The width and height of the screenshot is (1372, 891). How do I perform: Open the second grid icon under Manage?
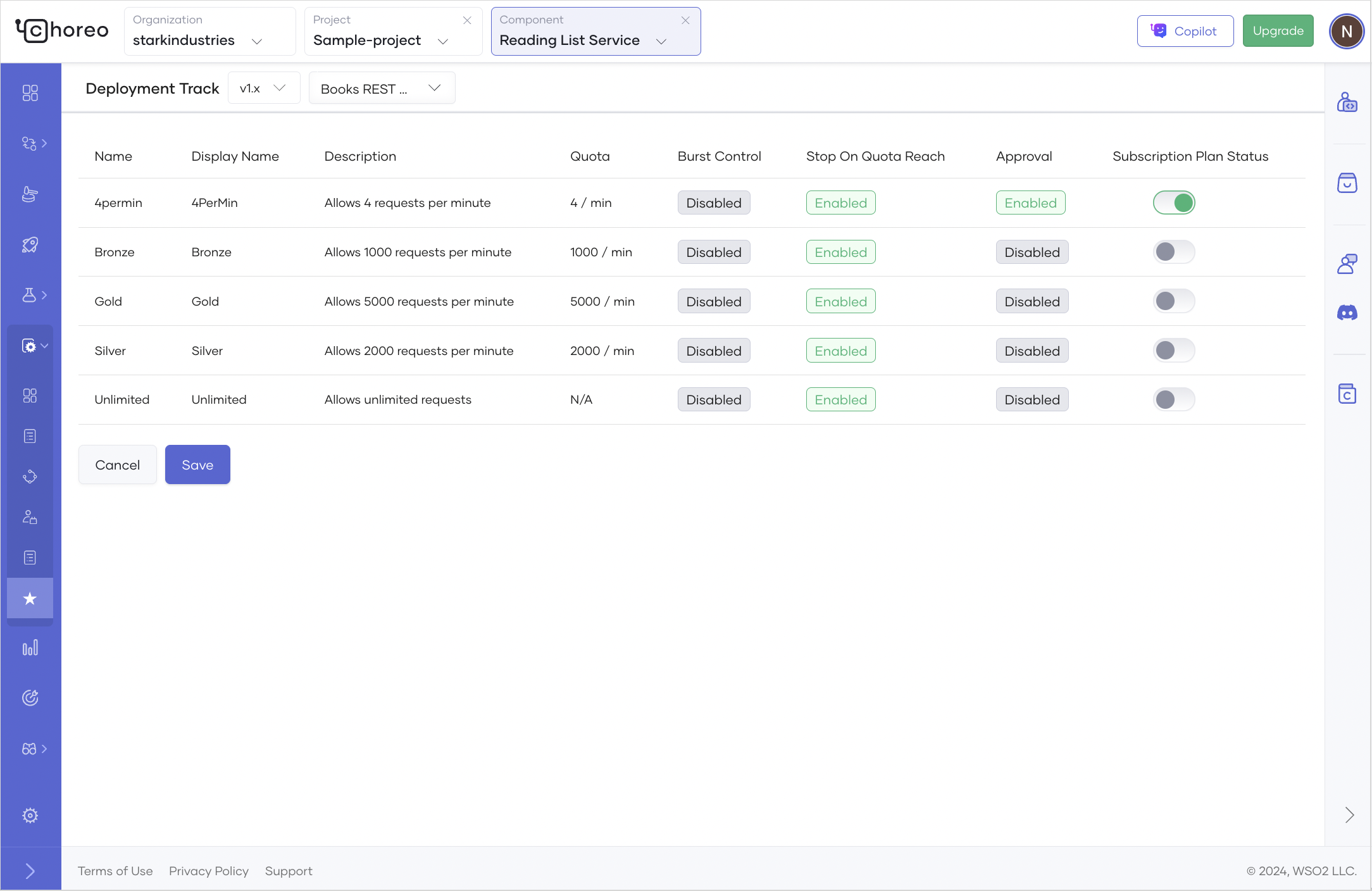point(30,396)
